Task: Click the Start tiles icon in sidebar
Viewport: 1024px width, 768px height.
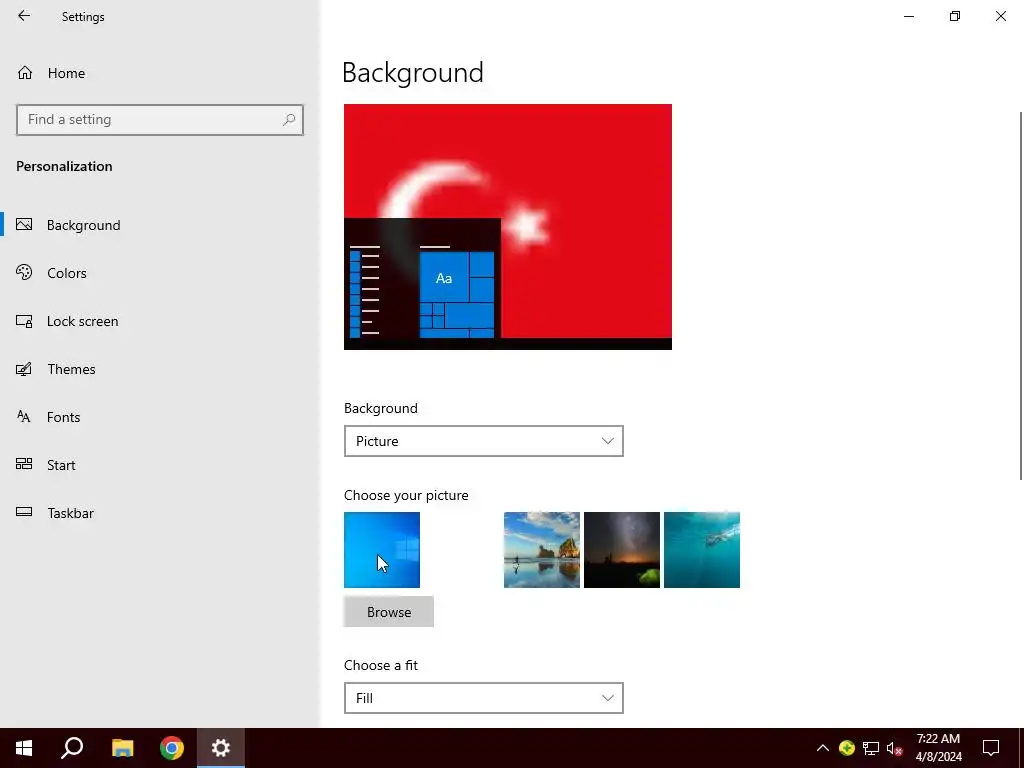Action: tap(24, 464)
